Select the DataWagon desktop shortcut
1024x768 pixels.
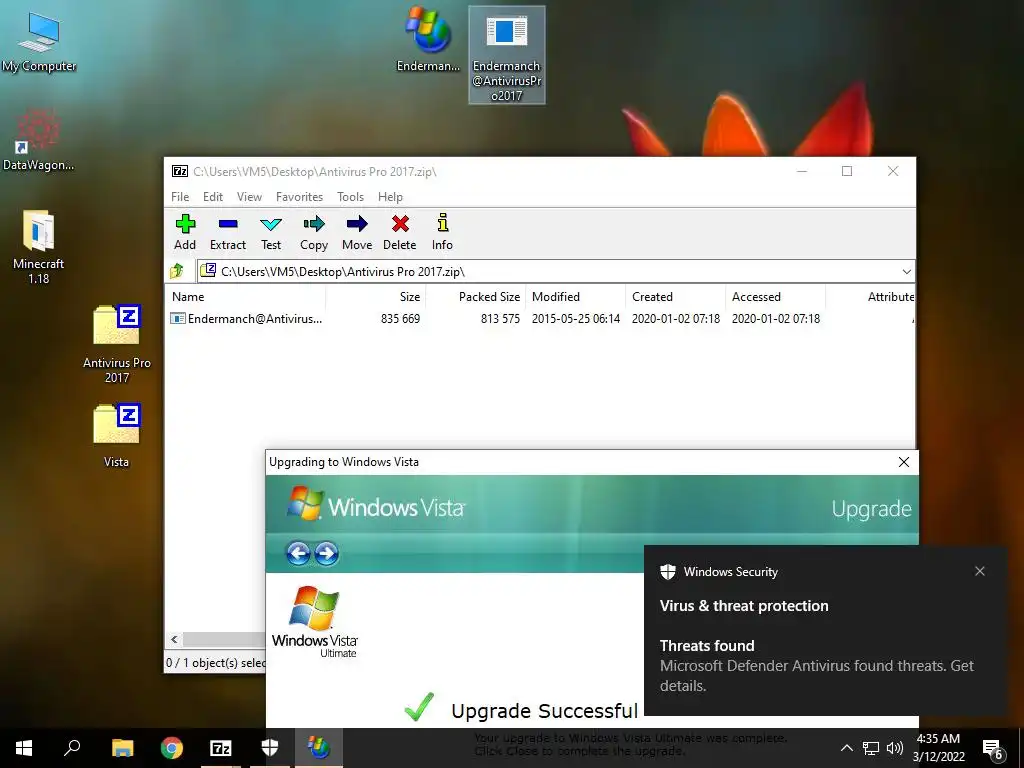tap(39, 140)
